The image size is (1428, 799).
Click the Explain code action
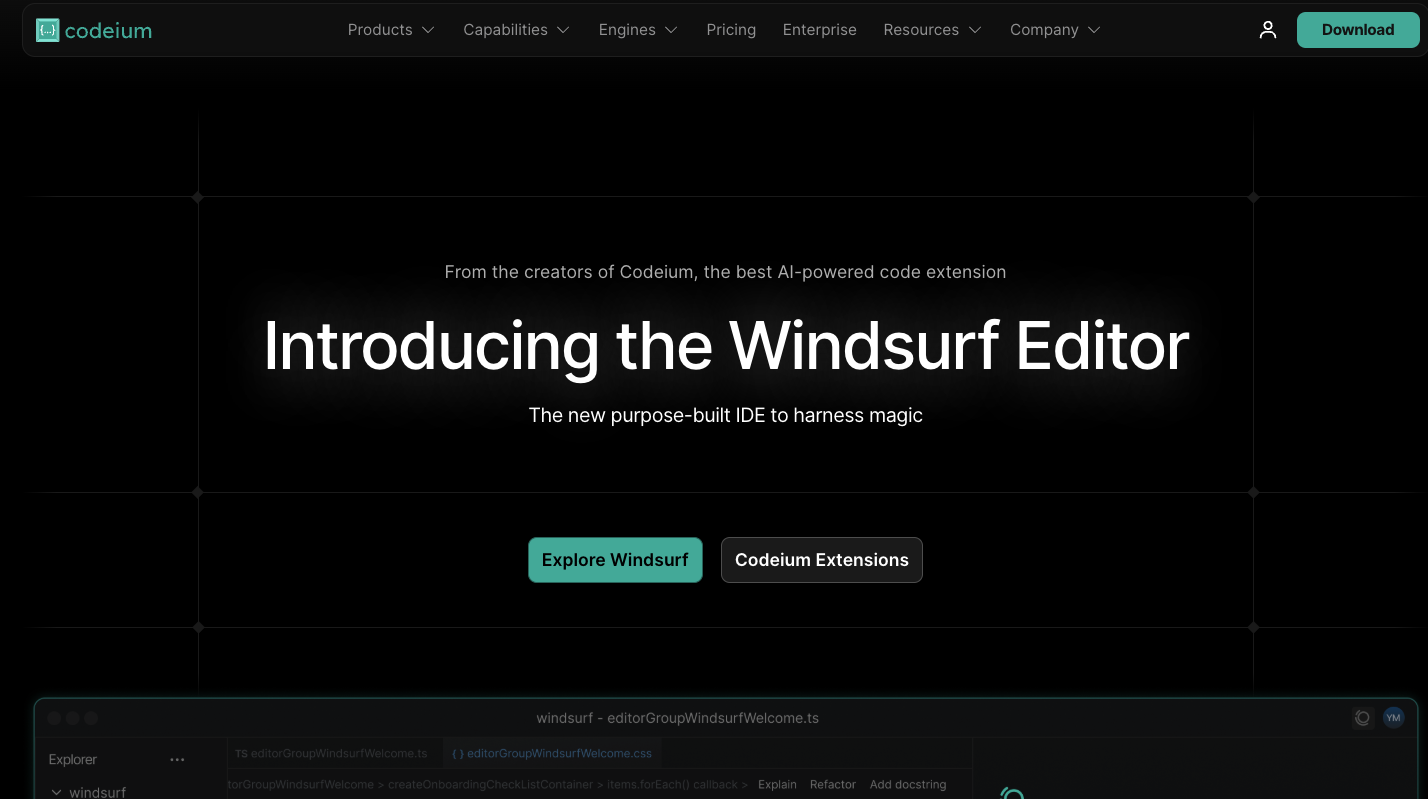click(777, 785)
